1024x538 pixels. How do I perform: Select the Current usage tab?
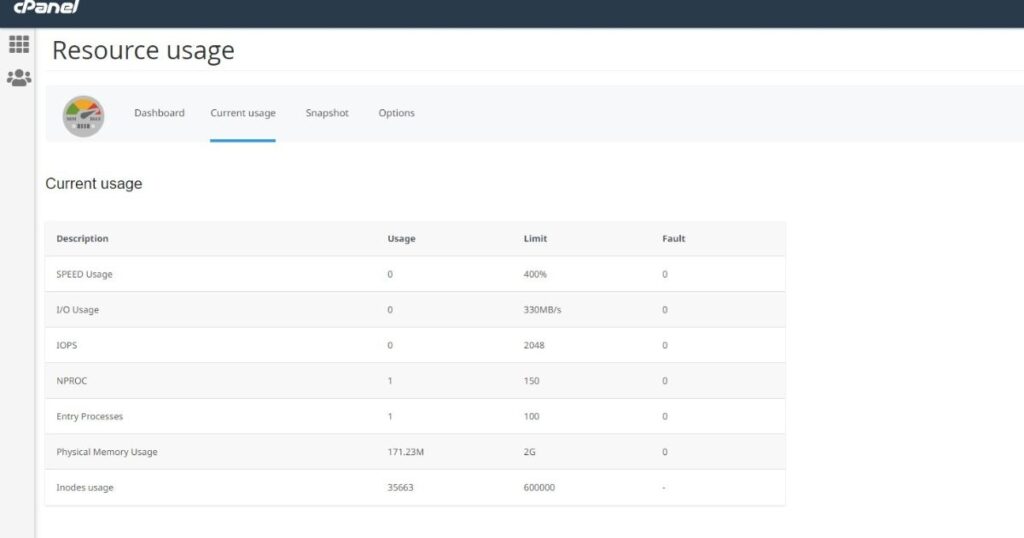click(243, 113)
